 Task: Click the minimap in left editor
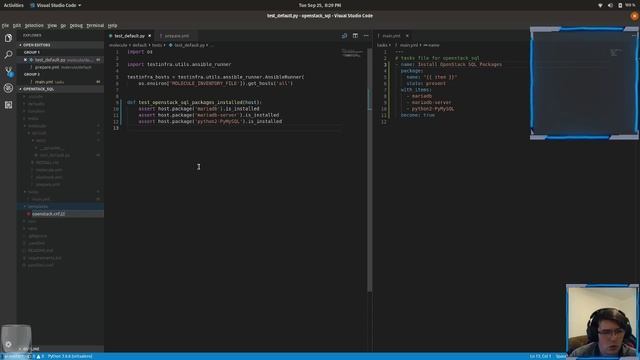pos(352,53)
